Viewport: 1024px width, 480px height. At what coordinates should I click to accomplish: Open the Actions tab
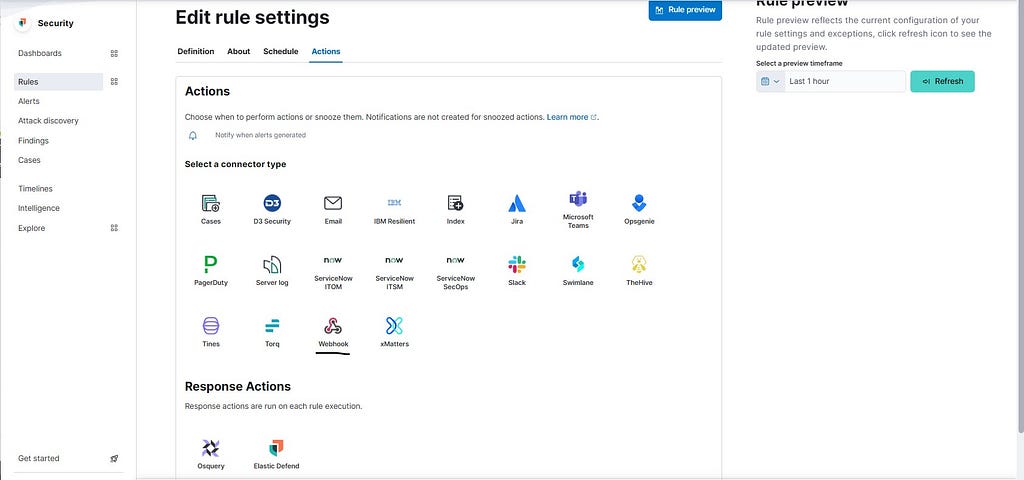326,51
